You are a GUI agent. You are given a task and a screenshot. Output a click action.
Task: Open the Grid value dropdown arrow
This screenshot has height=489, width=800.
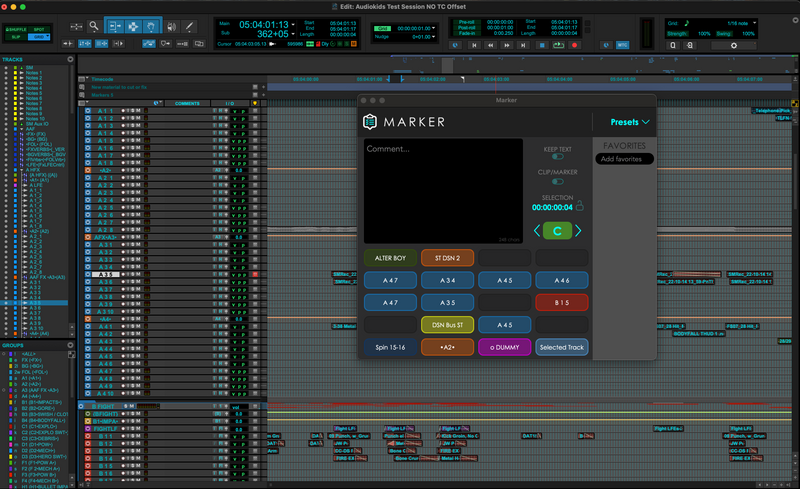pyautogui.click(x=434, y=29)
